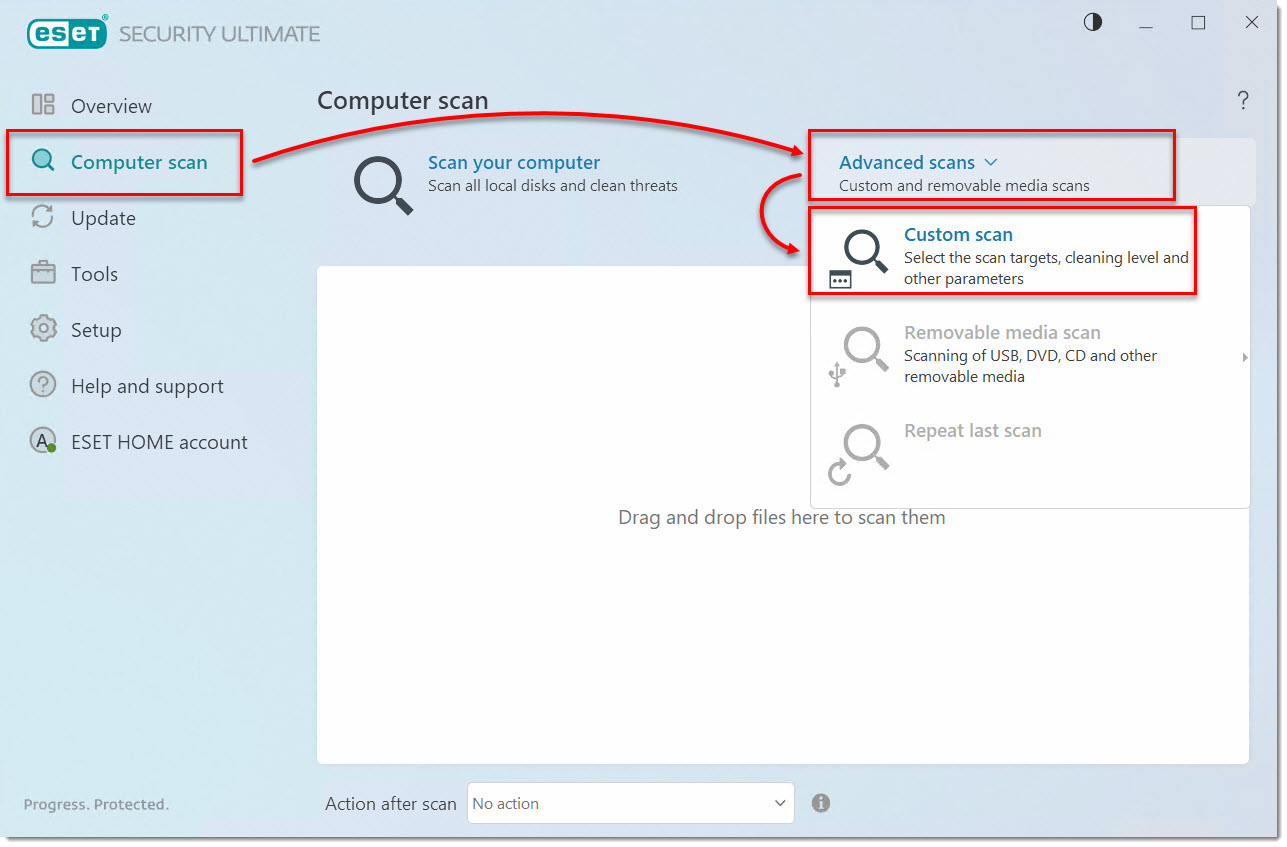Go to the Overview section
This screenshot has height=847, width=1287.
click(x=111, y=106)
